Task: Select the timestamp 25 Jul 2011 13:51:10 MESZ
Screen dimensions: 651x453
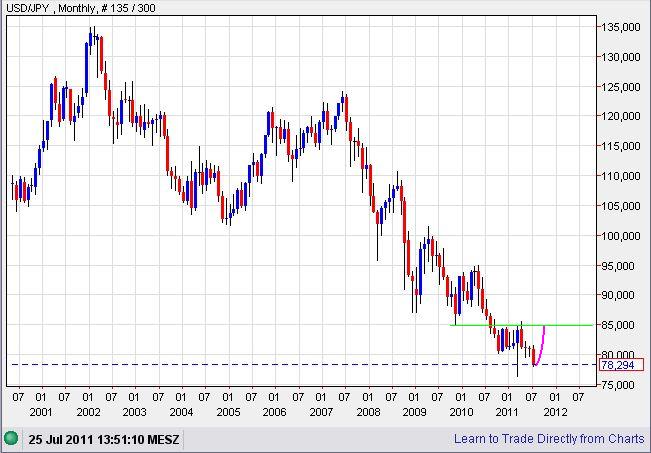Action: 104,439
